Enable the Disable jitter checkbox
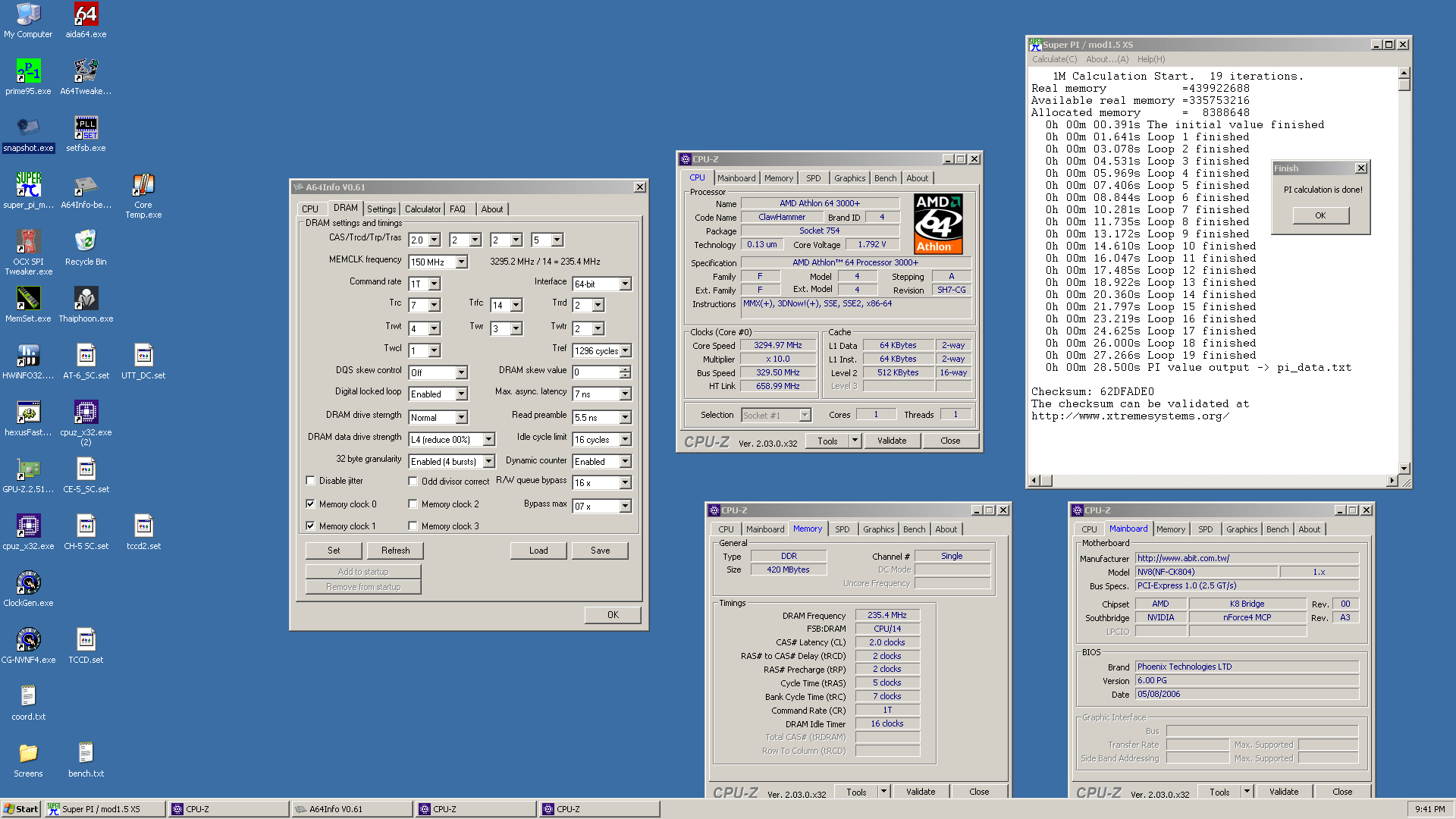 pyautogui.click(x=310, y=481)
